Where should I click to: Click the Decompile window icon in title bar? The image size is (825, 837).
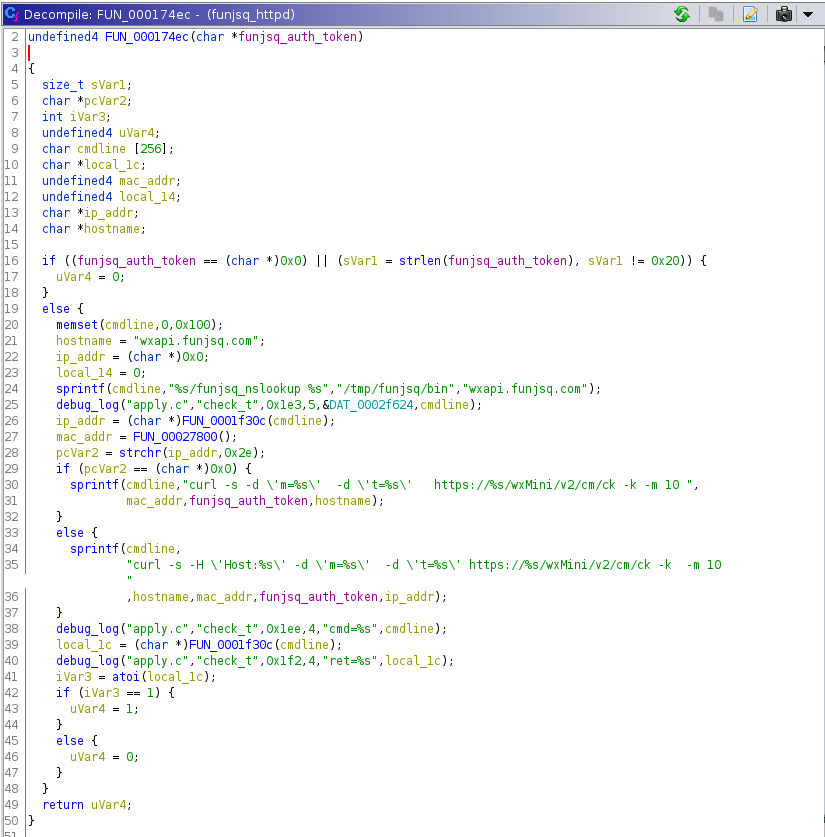(x=11, y=14)
